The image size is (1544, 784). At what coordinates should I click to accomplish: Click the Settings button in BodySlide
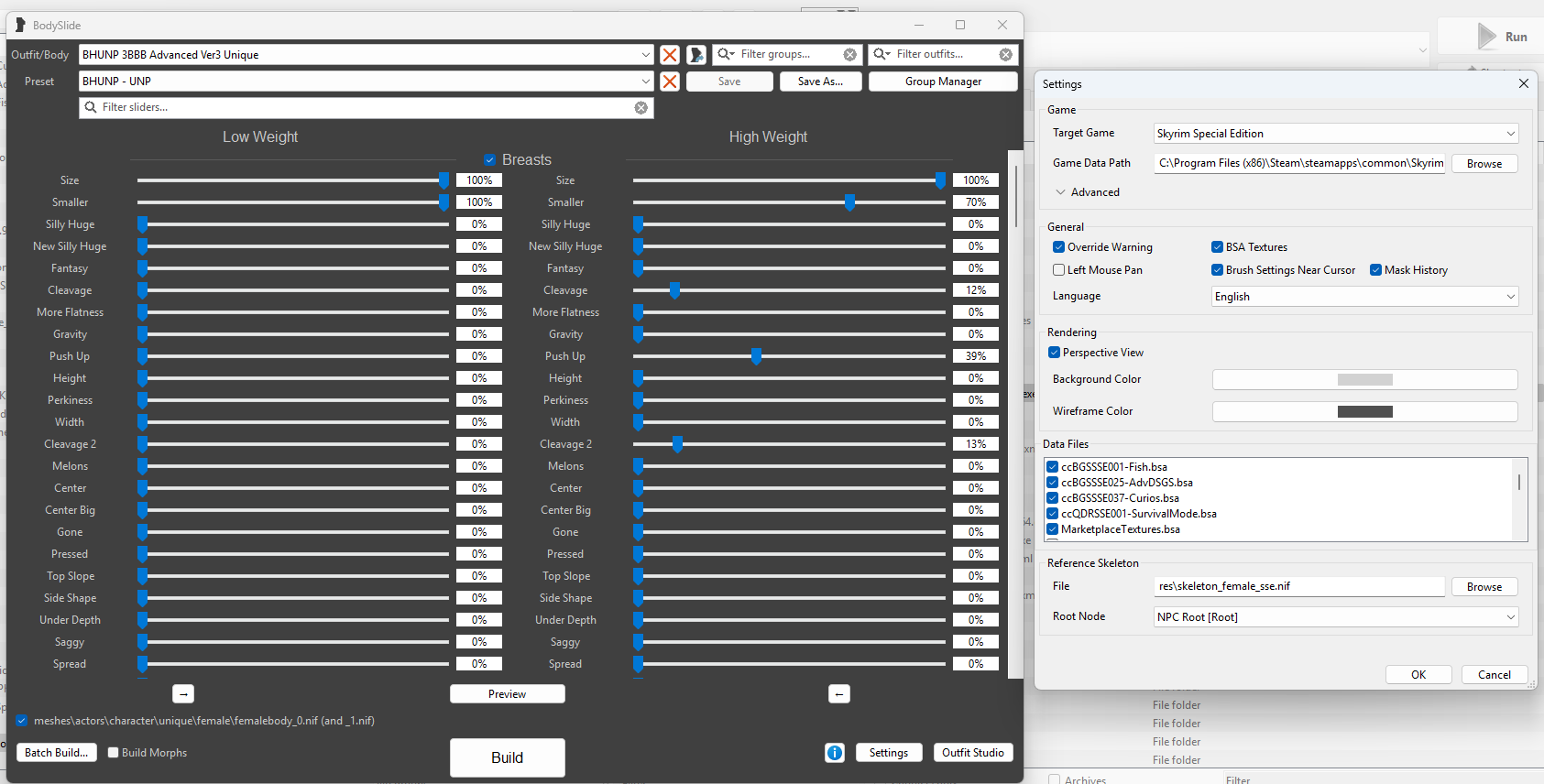click(889, 753)
